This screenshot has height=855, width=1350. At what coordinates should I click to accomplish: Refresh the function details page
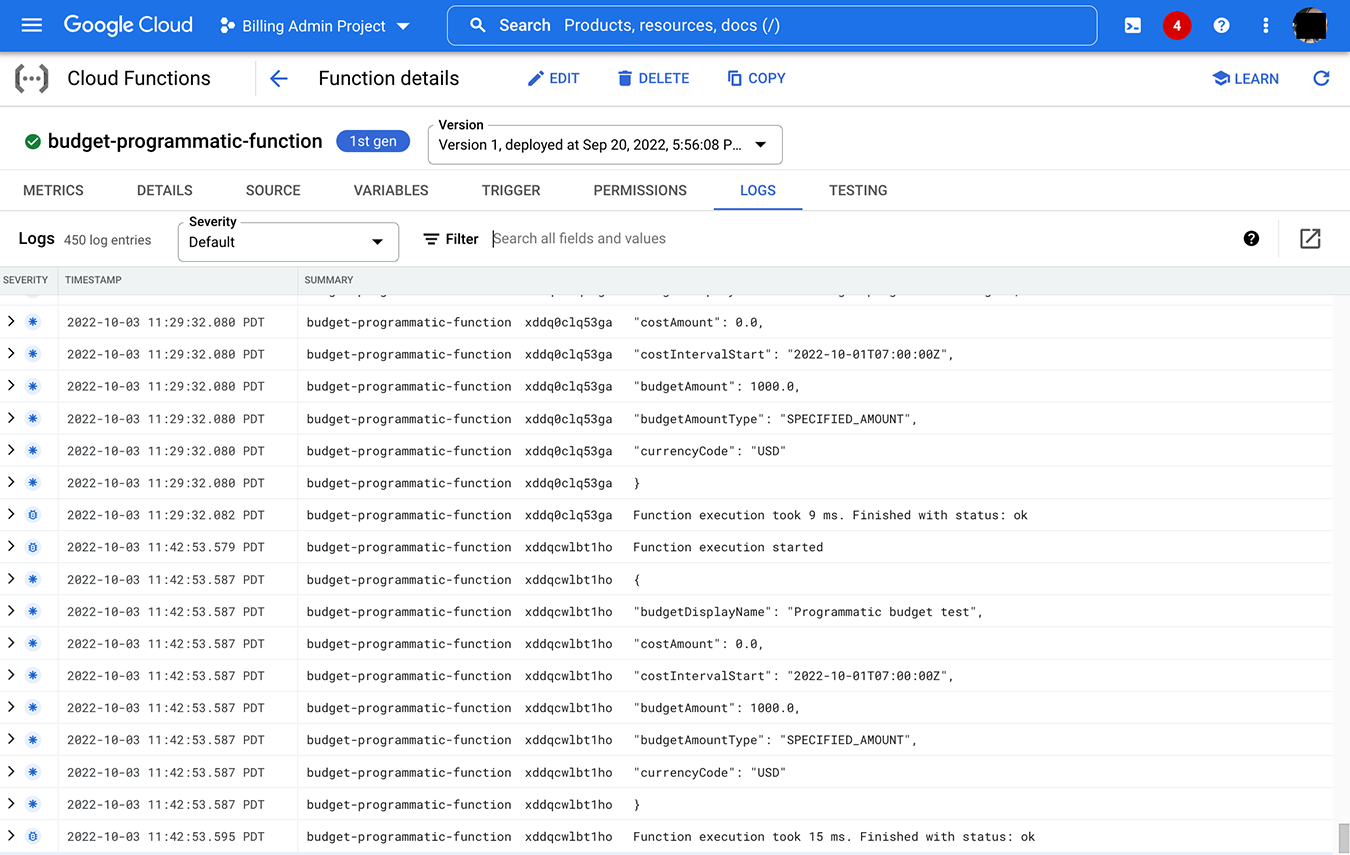point(1322,78)
